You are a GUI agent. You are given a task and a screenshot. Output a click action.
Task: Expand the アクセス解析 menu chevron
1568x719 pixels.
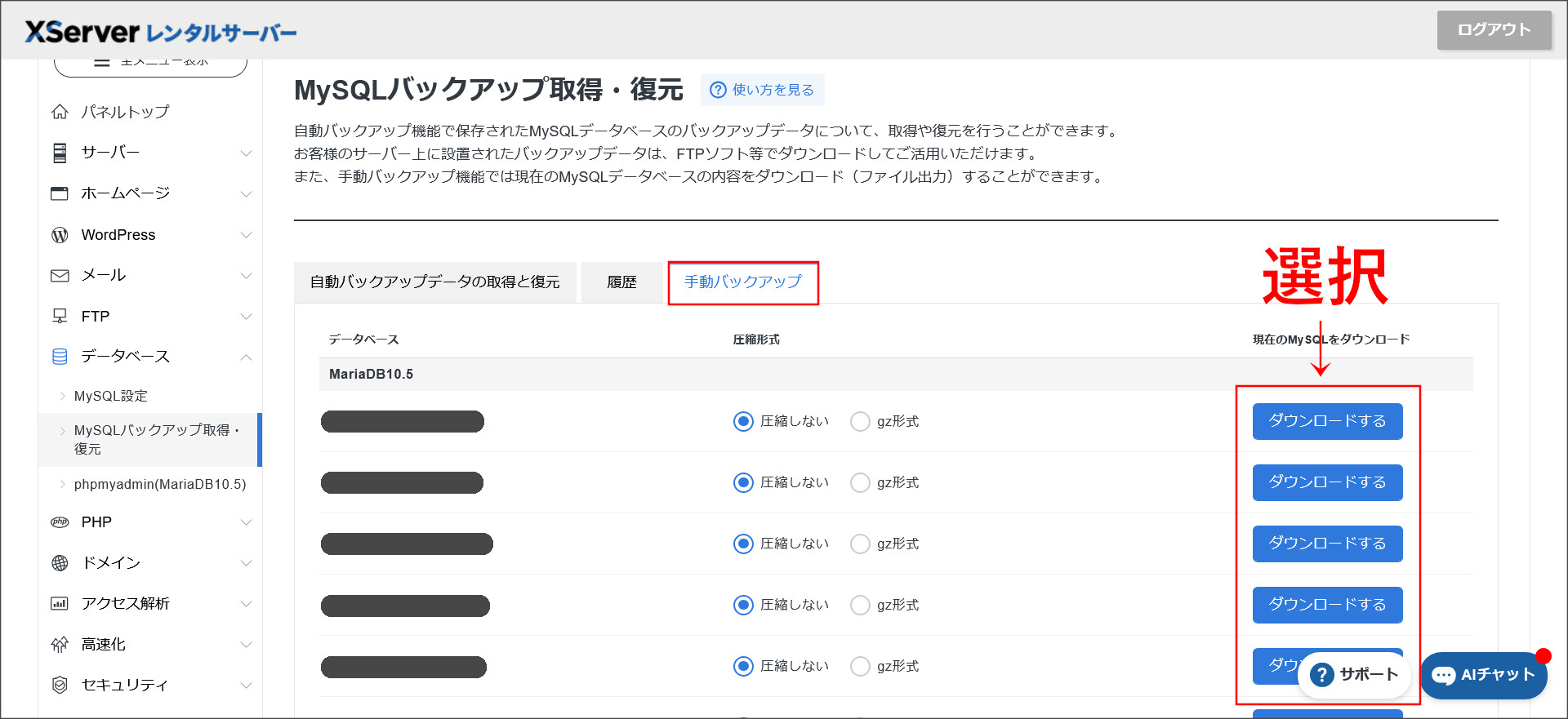tap(246, 604)
